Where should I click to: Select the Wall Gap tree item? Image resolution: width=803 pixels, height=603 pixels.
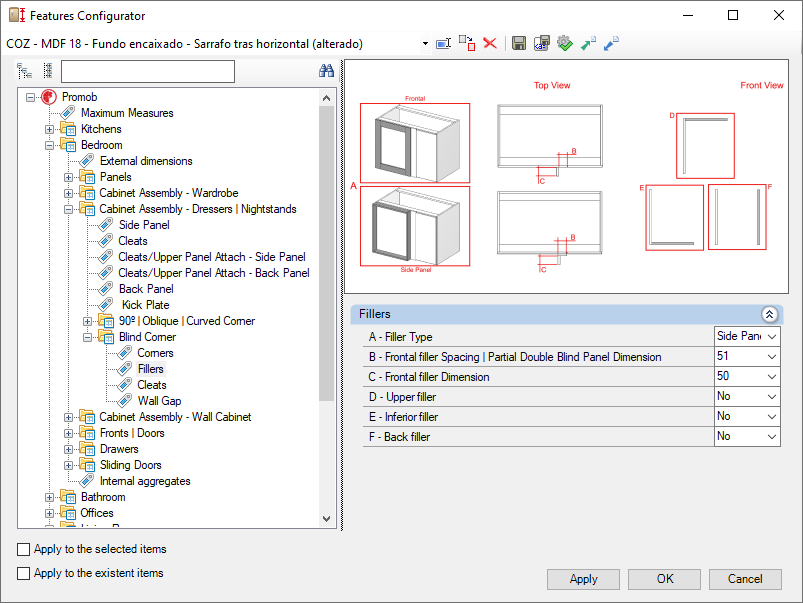tap(159, 401)
